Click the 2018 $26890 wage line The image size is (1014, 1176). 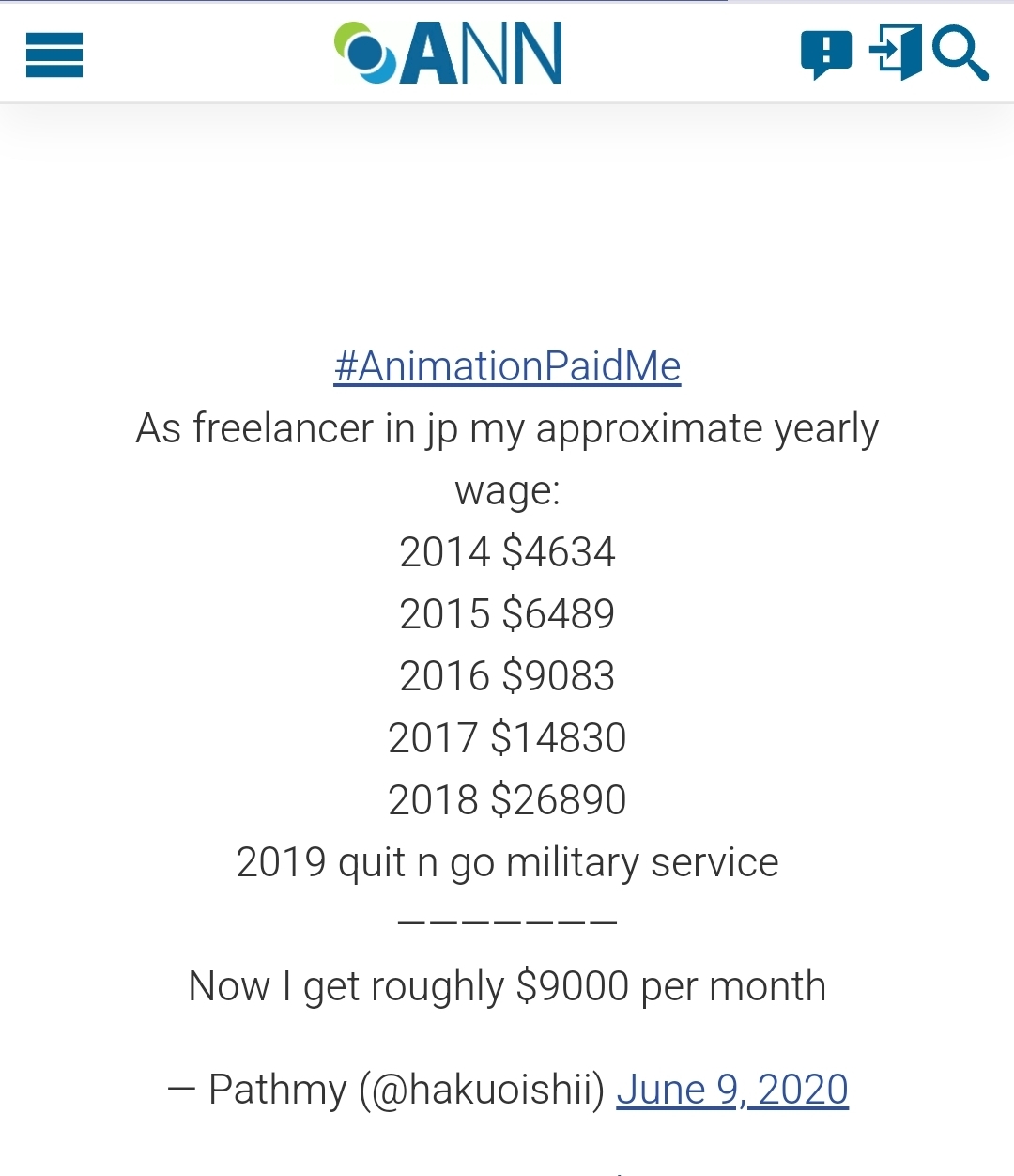[507, 800]
